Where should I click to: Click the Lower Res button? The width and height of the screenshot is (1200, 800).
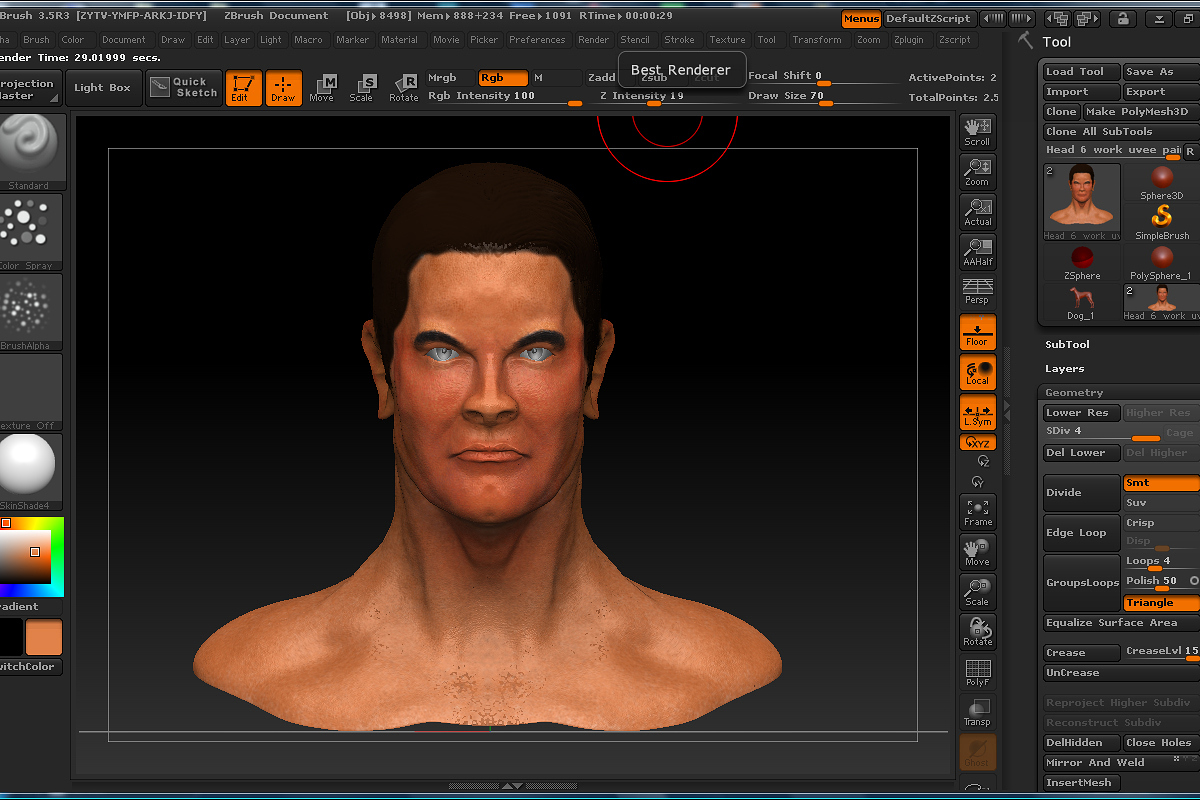1082,413
